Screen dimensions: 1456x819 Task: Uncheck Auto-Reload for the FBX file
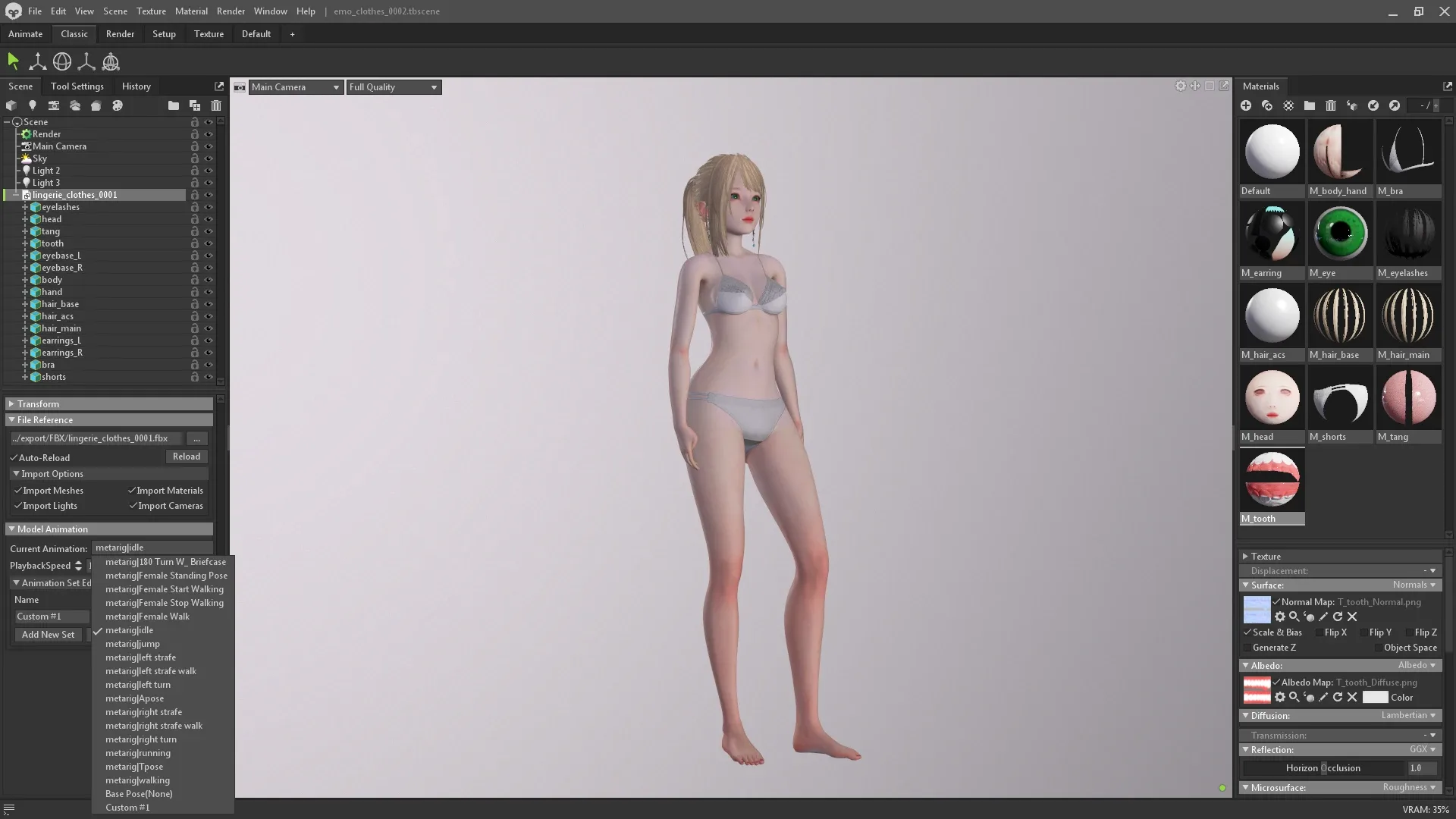click(x=14, y=457)
